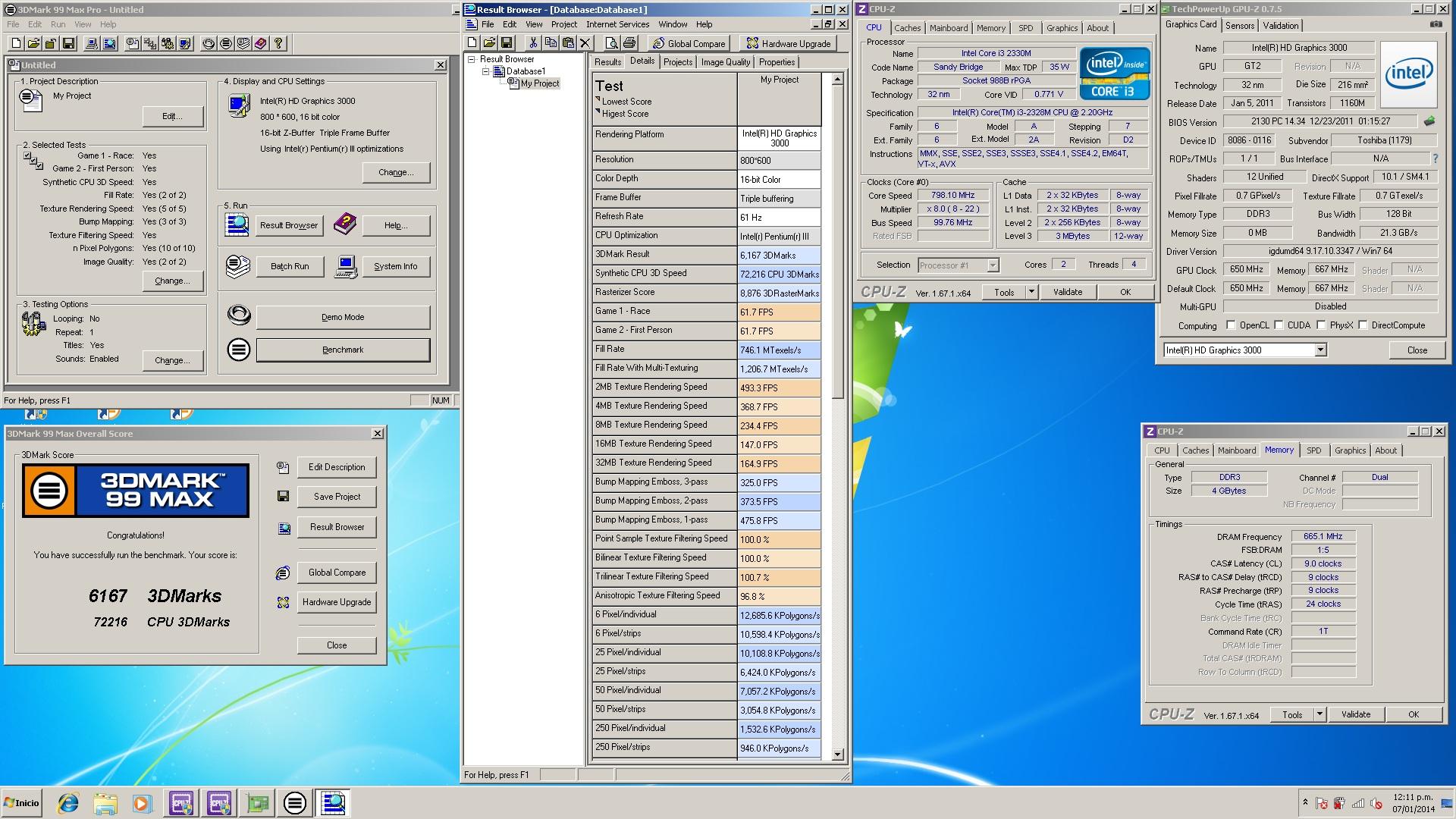
Task: Click the Copy icon in Result Browser toolbar
Action: pyautogui.click(x=551, y=43)
